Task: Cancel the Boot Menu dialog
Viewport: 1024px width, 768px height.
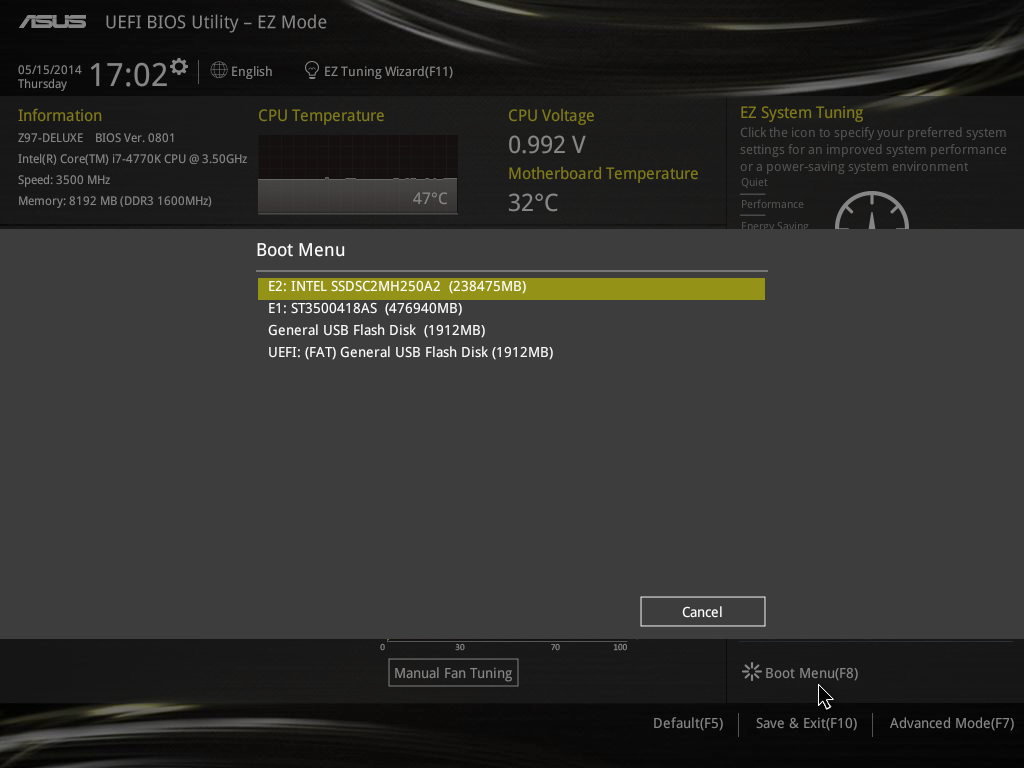Action: pos(703,611)
